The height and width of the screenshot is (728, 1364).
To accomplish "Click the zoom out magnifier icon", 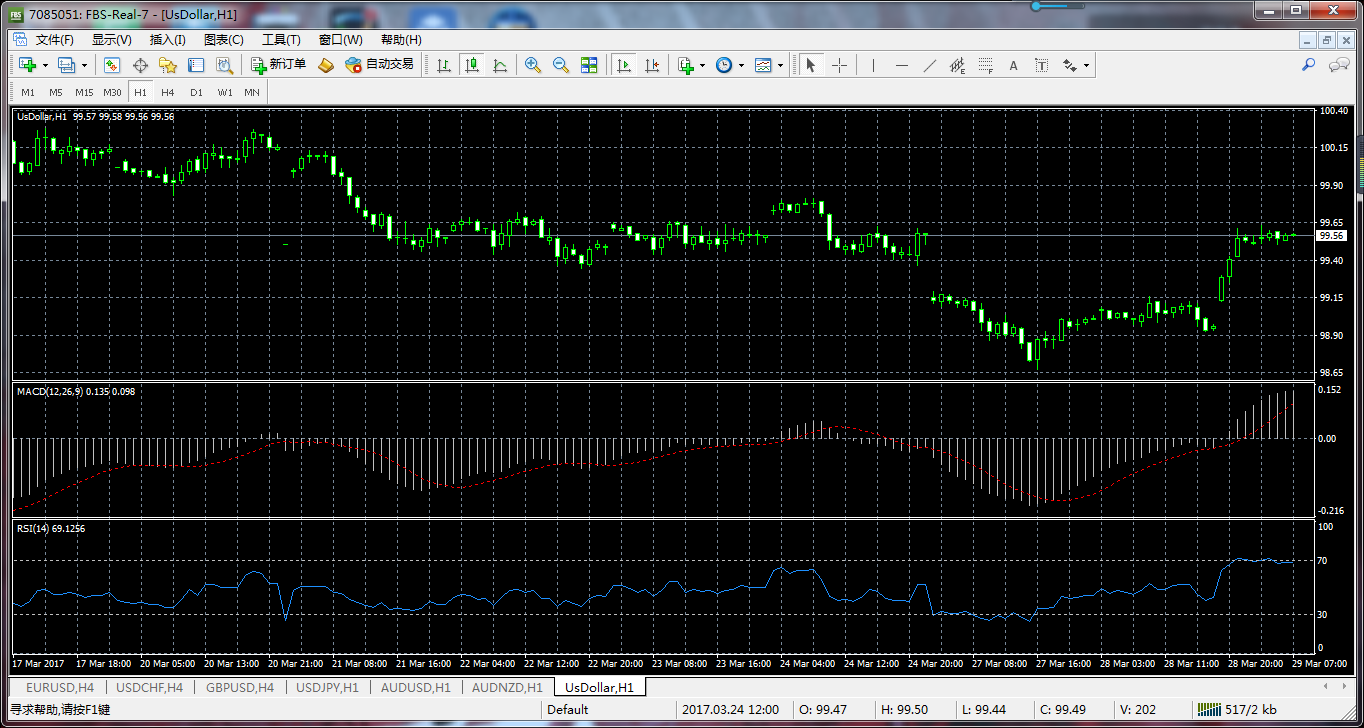I will click(561, 65).
